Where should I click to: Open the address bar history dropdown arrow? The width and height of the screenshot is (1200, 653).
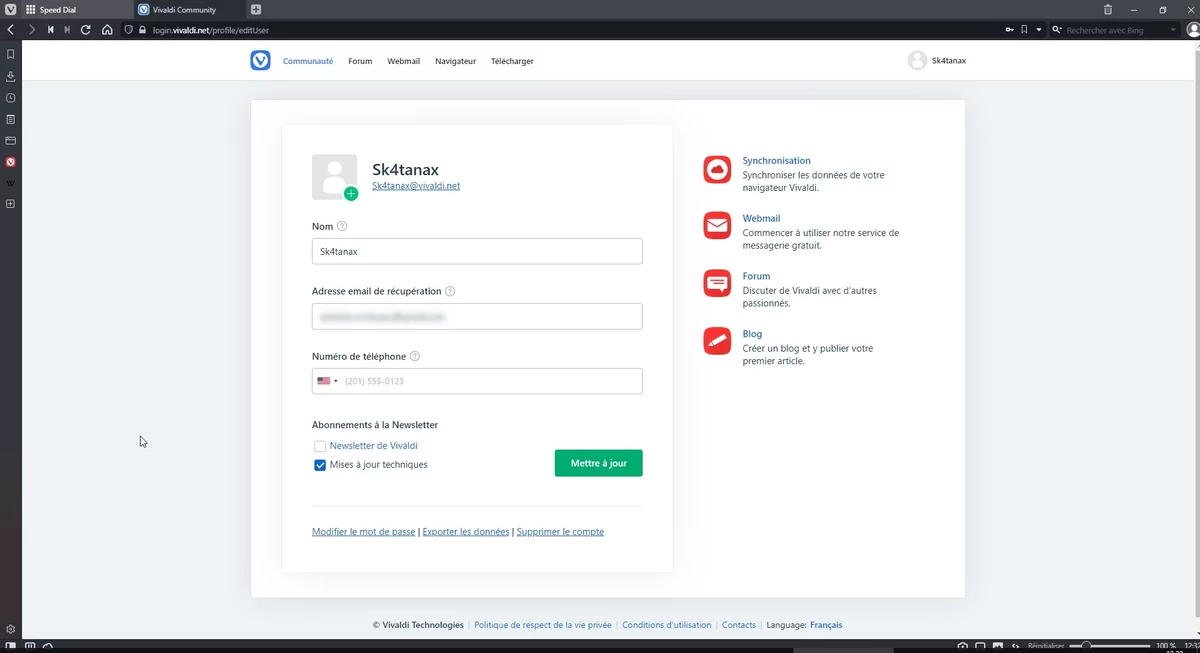(1038, 30)
